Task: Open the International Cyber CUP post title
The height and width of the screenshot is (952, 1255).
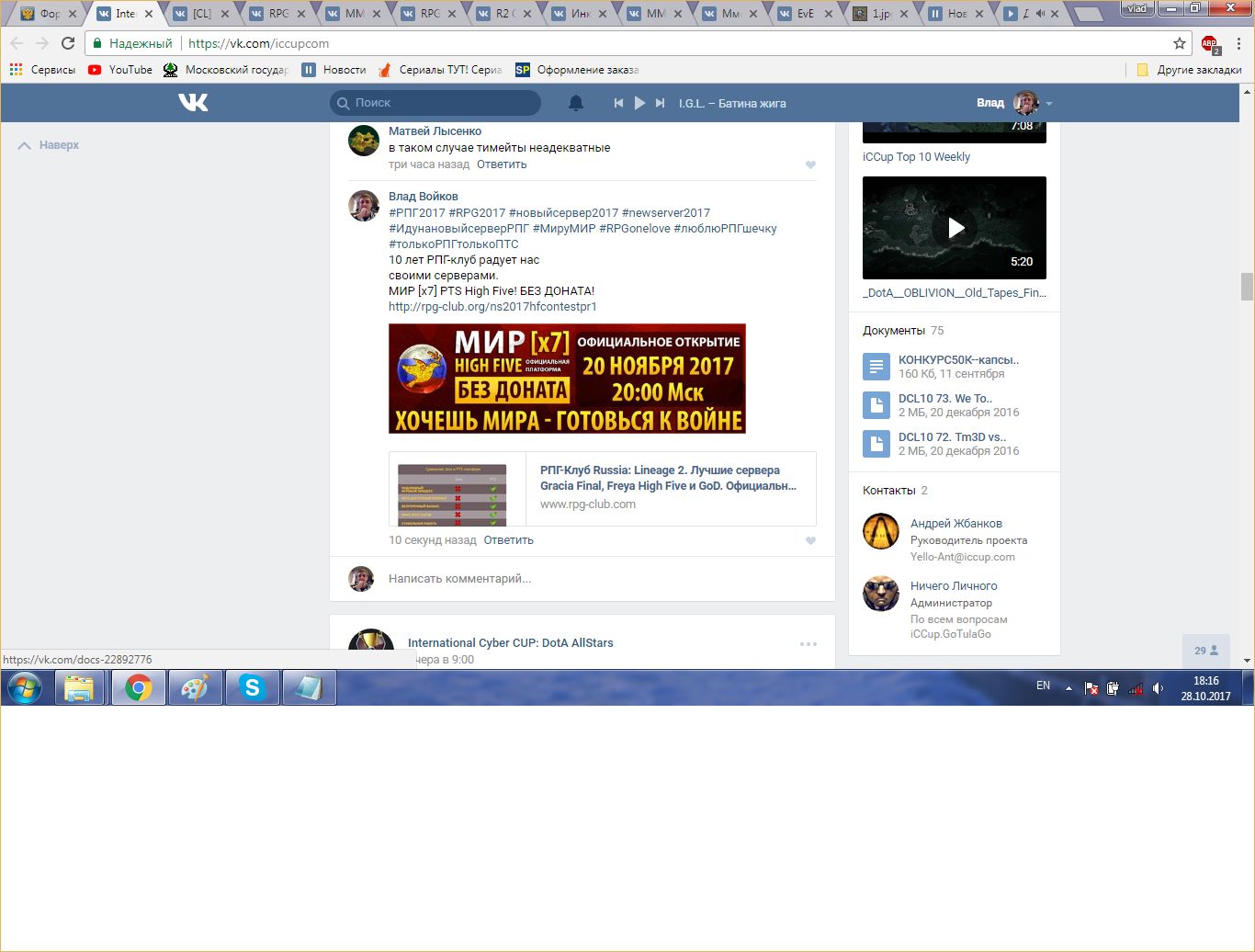Action: pyautogui.click(x=510, y=643)
